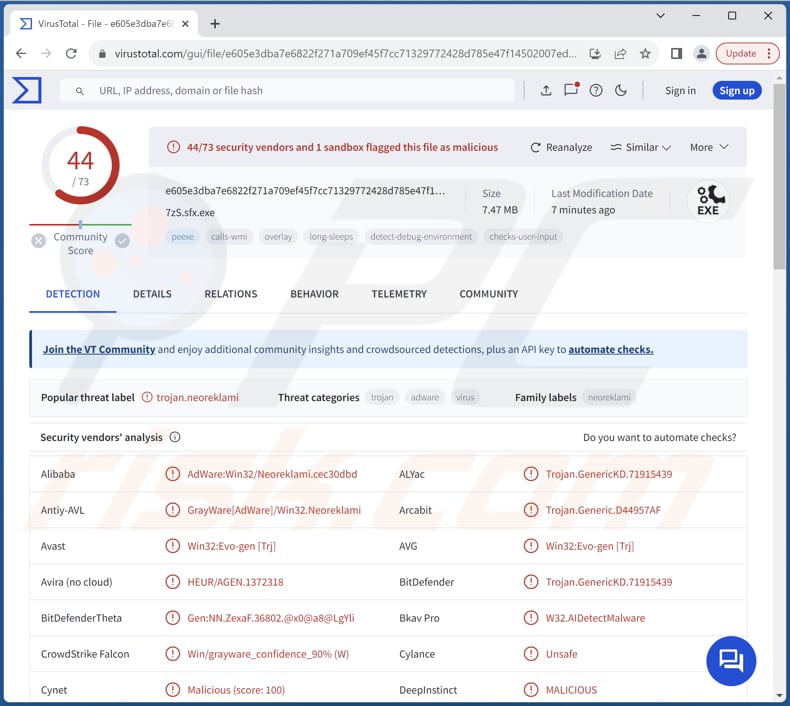Vote negative on community score X
Viewport: 790px width, 706px height.
38,240
